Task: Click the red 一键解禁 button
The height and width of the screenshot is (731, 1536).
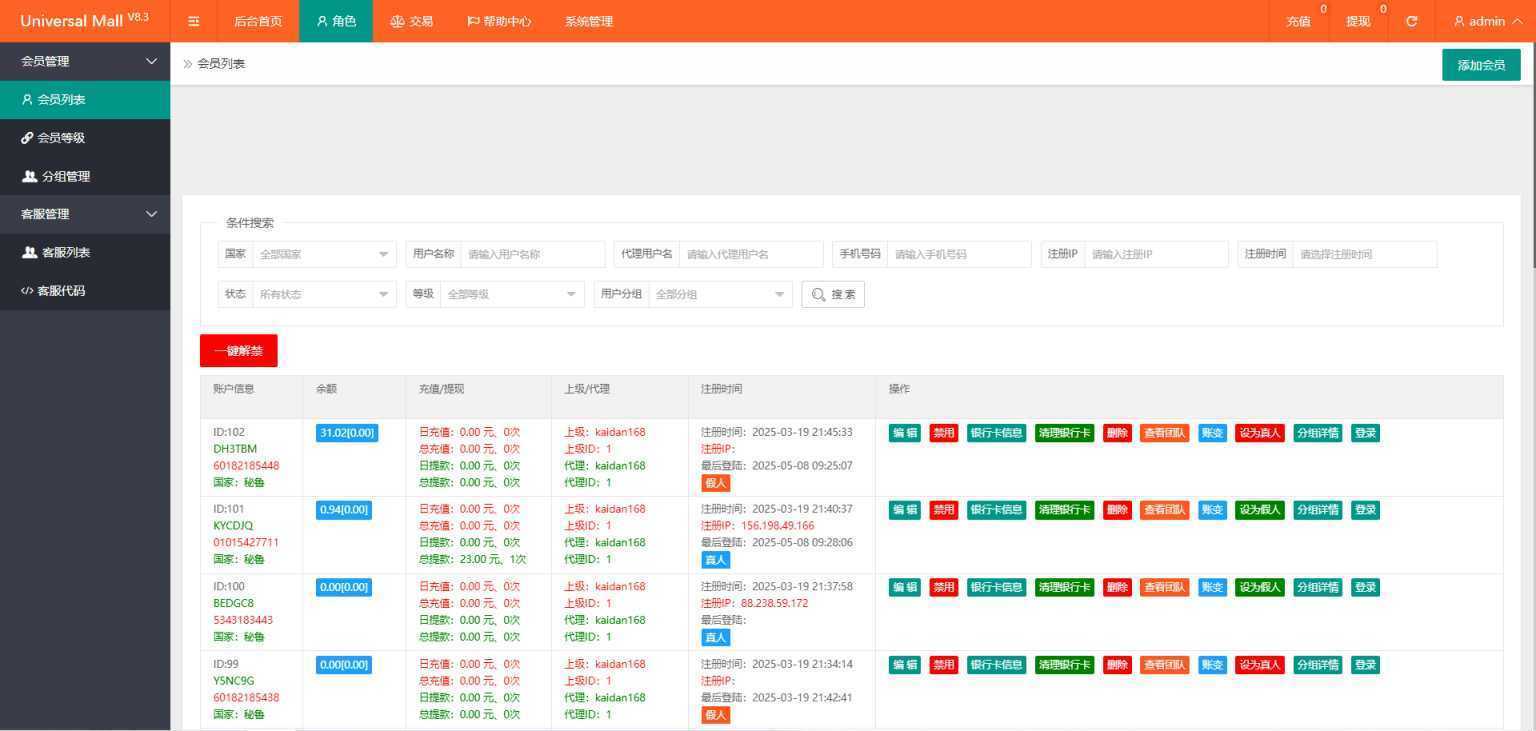Action: 238,351
